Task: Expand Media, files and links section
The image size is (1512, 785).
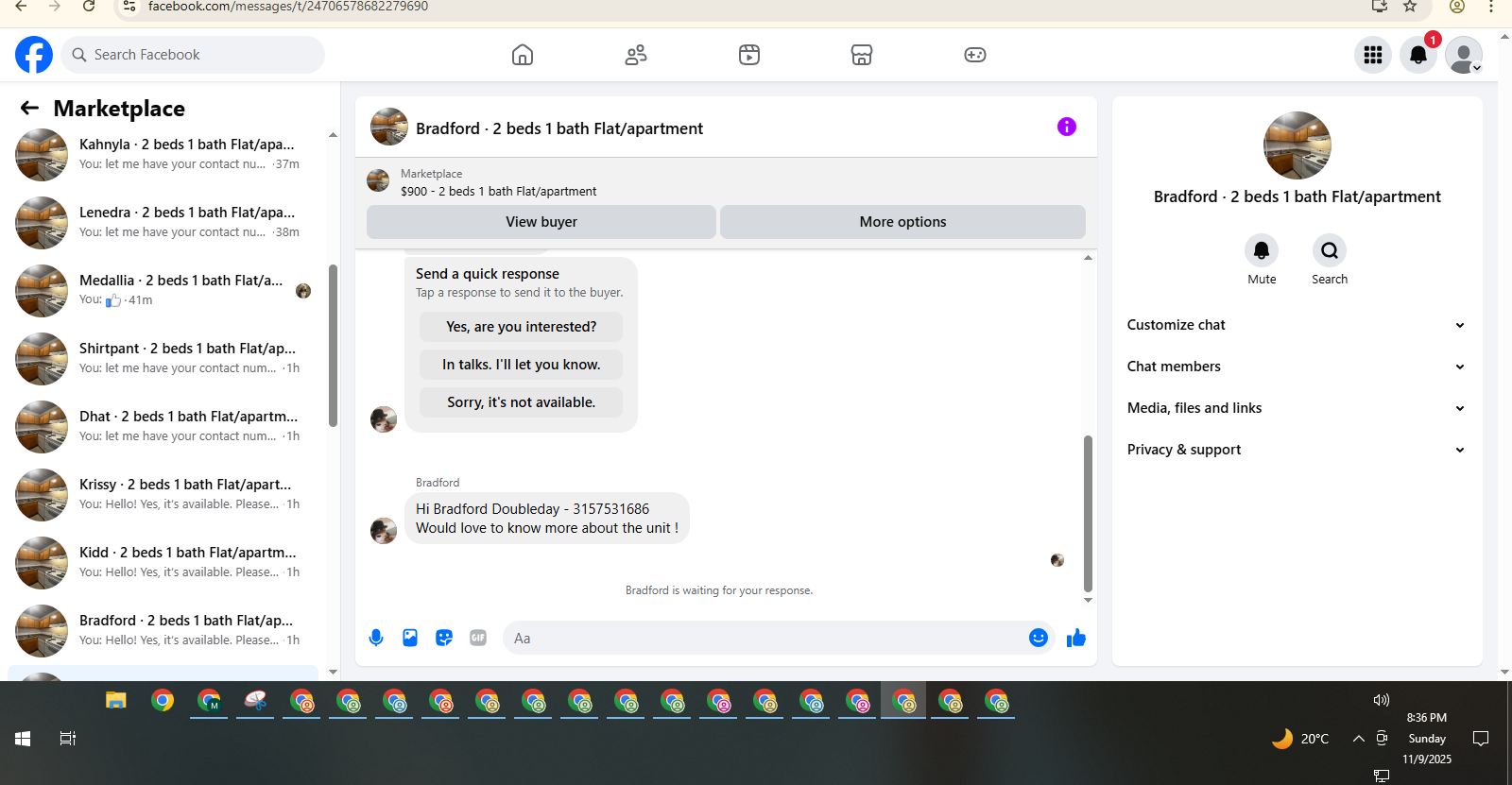Action: pyautogui.click(x=1297, y=408)
